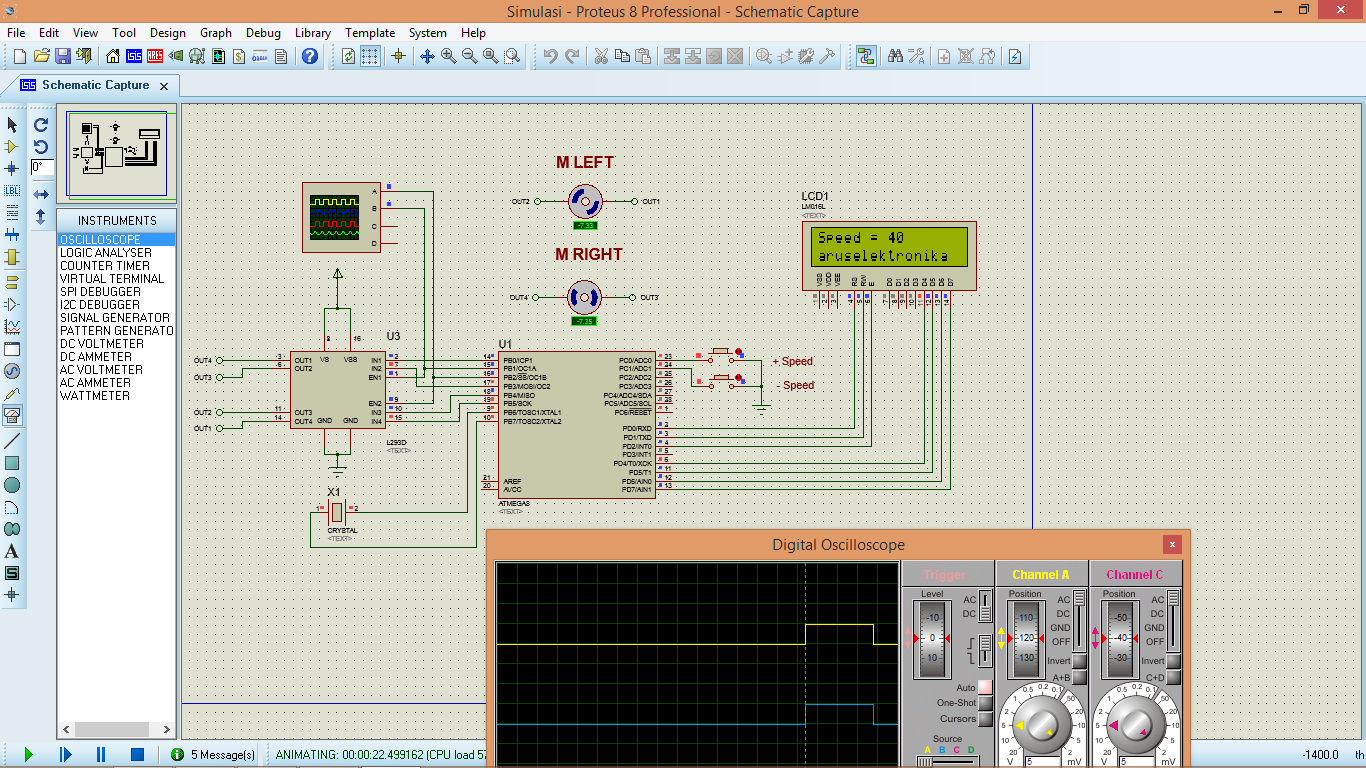Click the Save Project icon

63,56
